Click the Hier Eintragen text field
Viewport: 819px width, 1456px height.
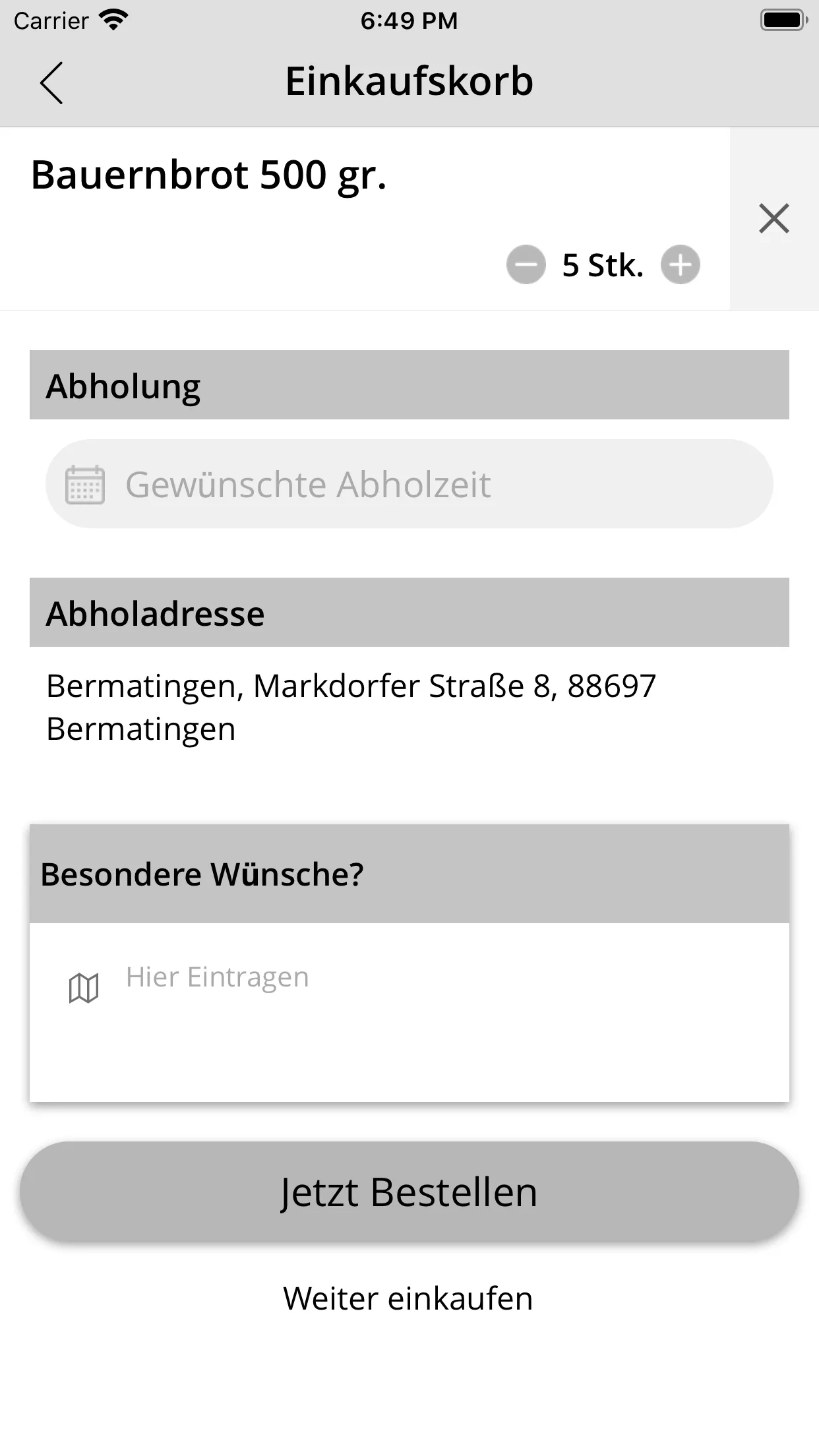coord(218,977)
